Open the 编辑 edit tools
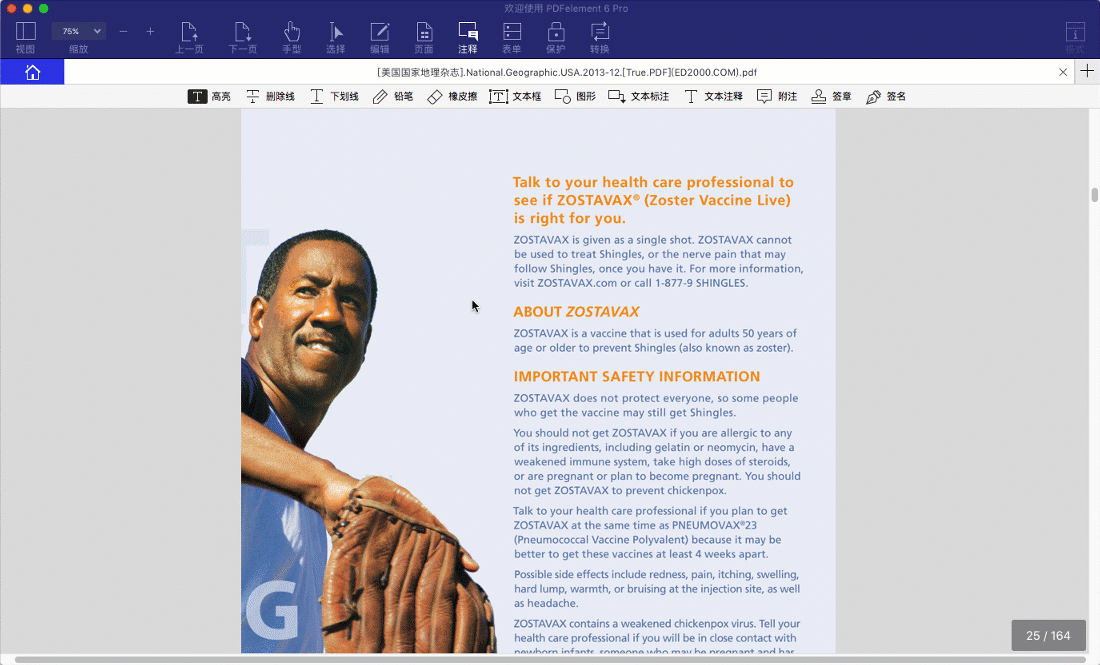 380,36
